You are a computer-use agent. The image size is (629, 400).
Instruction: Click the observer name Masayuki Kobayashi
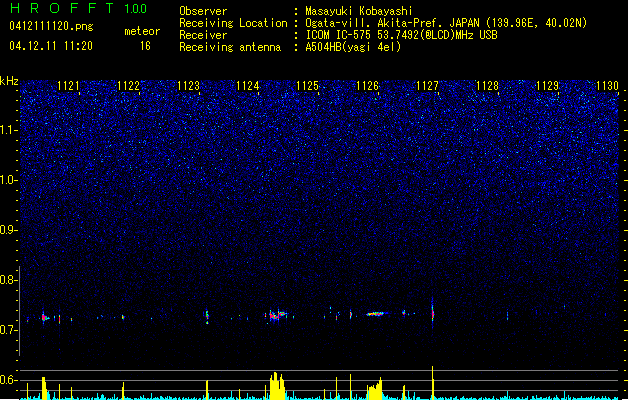point(359,11)
